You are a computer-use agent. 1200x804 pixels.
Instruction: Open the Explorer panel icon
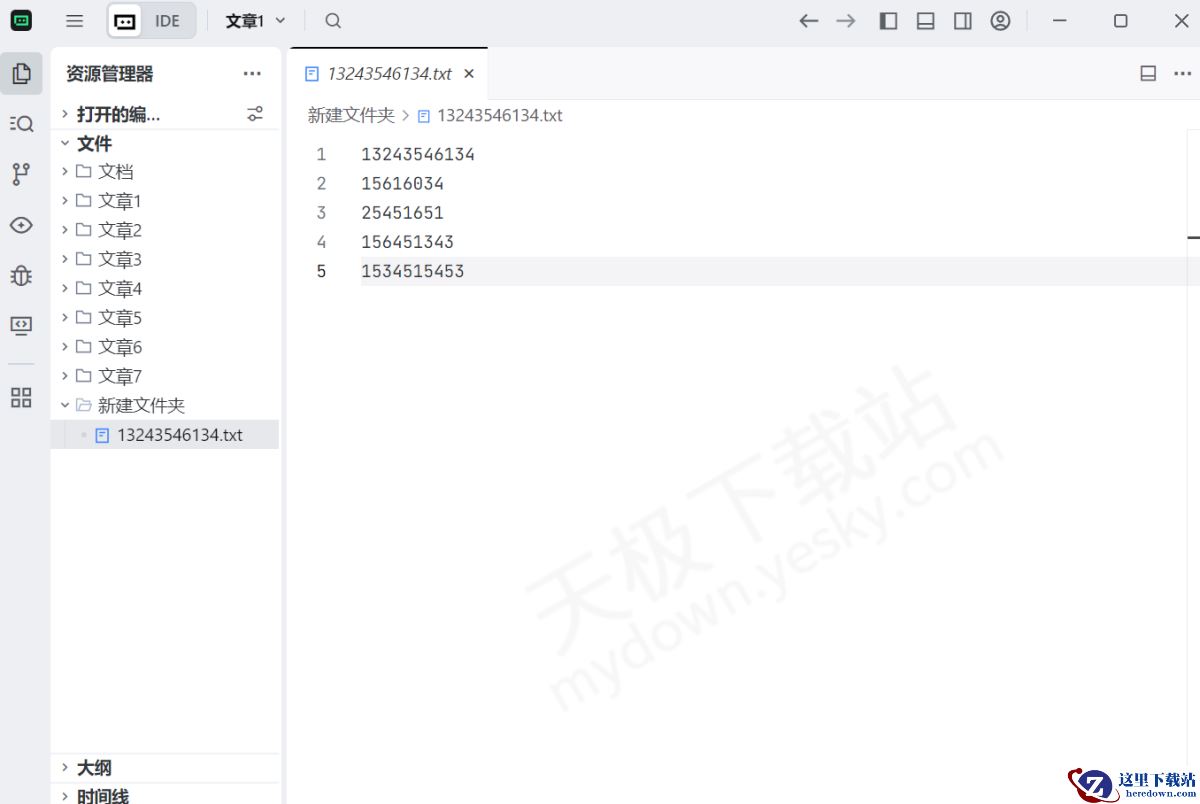click(21, 72)
